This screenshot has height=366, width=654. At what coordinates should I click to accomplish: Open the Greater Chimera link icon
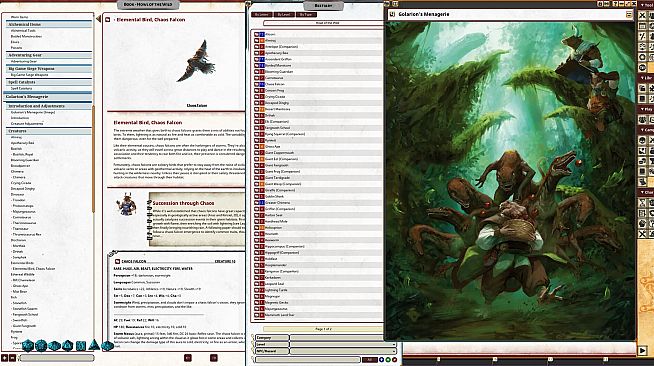tap(257, 203)
